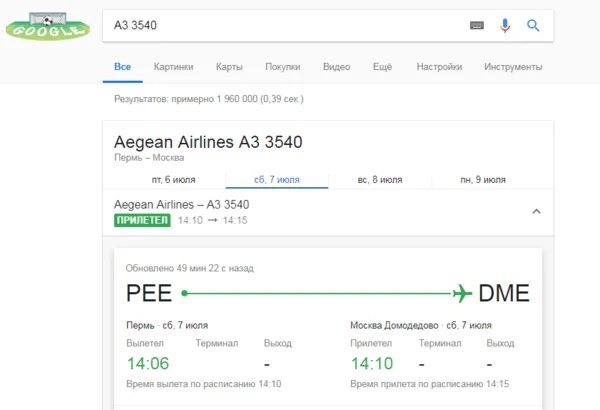This screenshot has height=410, width=600.
Task: Collapse the Aegean Airlines flight details
Action: (536, 211)
